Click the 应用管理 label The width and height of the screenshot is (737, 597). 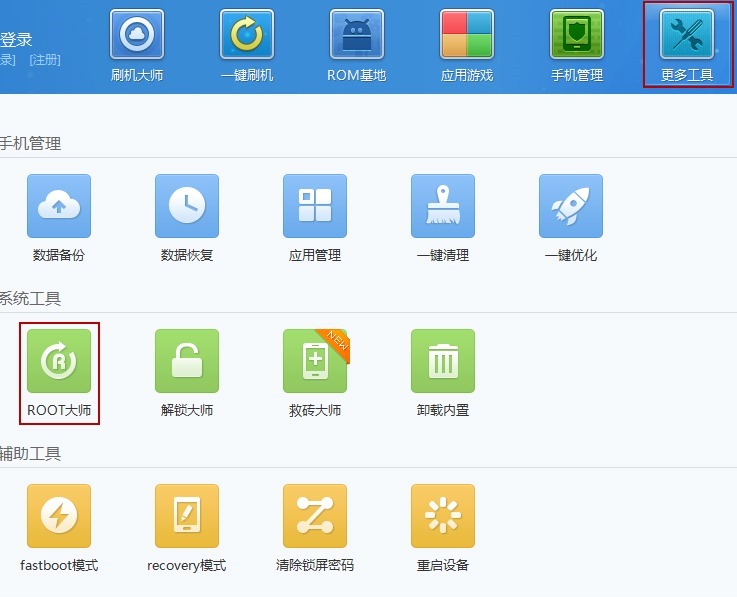tap(315, 255)
